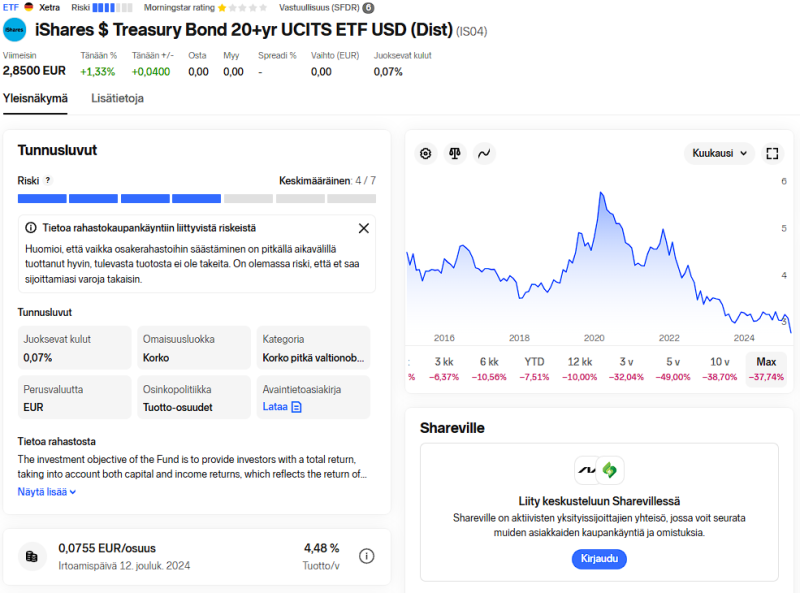
Task: Select the Yleisnäkymä tab
Action: (35, 98)
